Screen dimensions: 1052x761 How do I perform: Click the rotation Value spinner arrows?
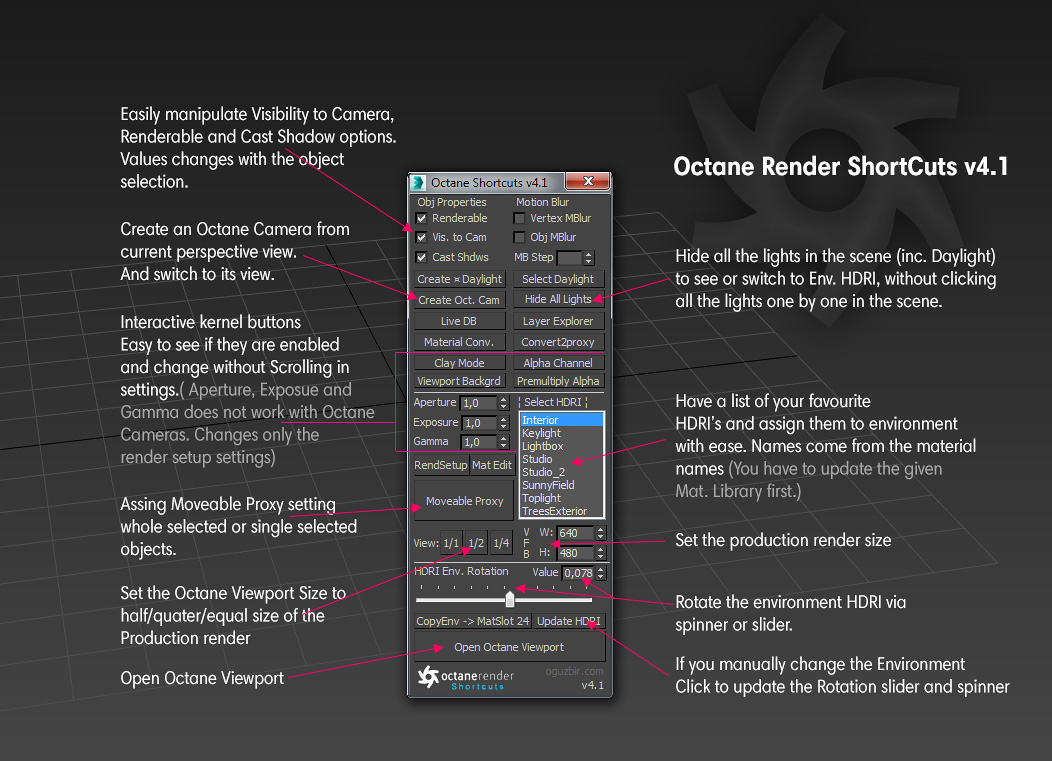[x=600, y=573]
